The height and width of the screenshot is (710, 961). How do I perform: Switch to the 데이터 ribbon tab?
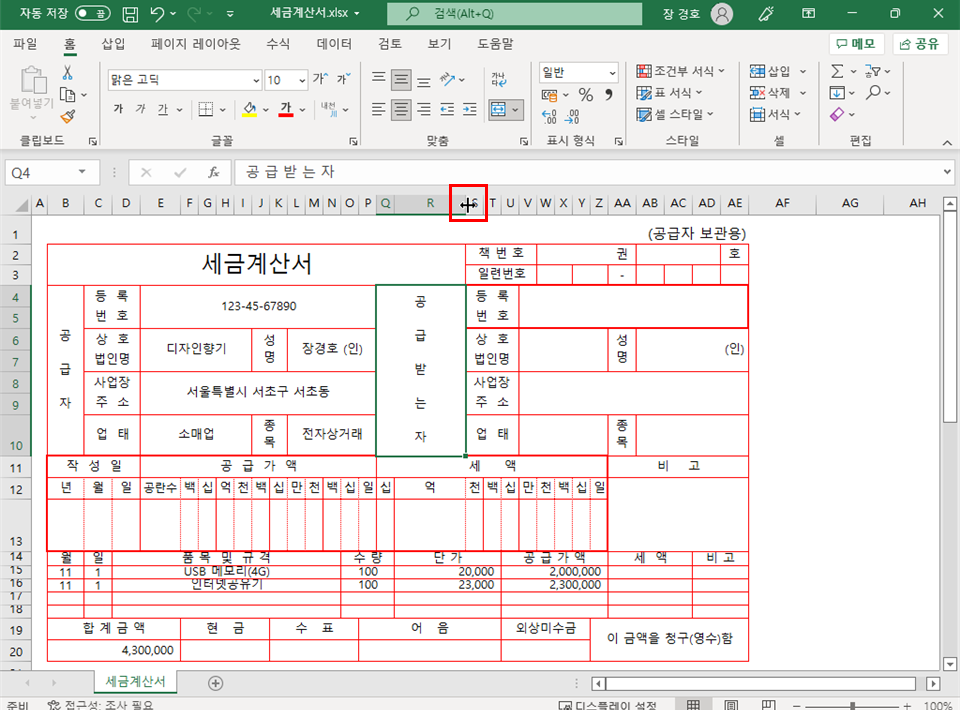[334, 44]
